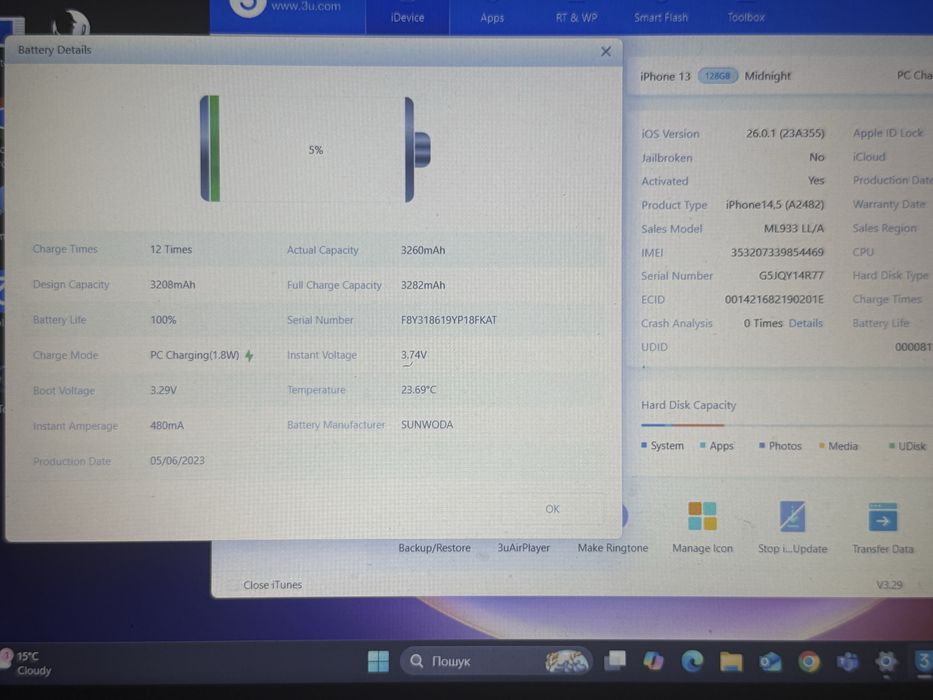
Task: Click the IMEI value 353207339854469
Action: pyautogui.click(x=777, y=252)
